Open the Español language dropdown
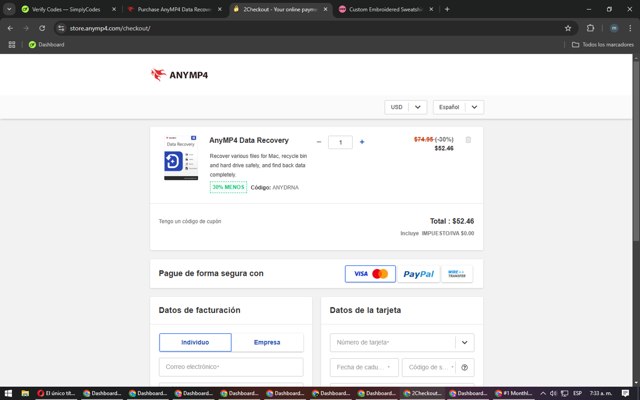The image size is (640, 400). [x=458, y=107]
